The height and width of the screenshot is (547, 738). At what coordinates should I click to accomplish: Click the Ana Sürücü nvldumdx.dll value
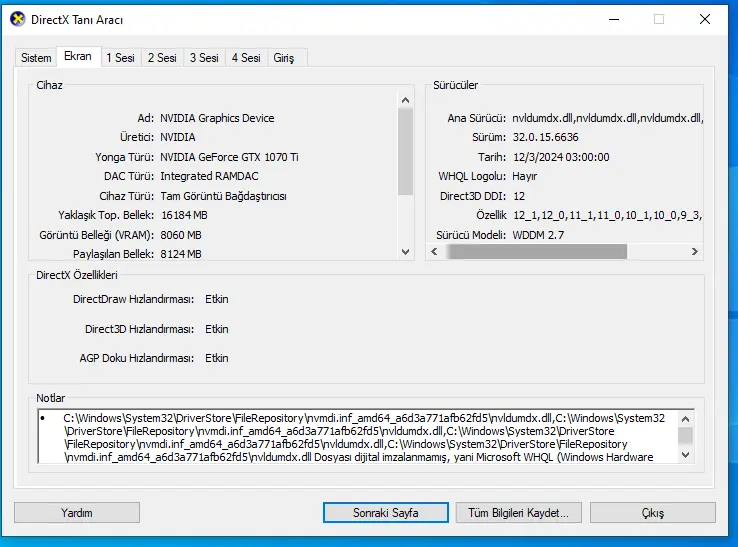tap(608, 118)
